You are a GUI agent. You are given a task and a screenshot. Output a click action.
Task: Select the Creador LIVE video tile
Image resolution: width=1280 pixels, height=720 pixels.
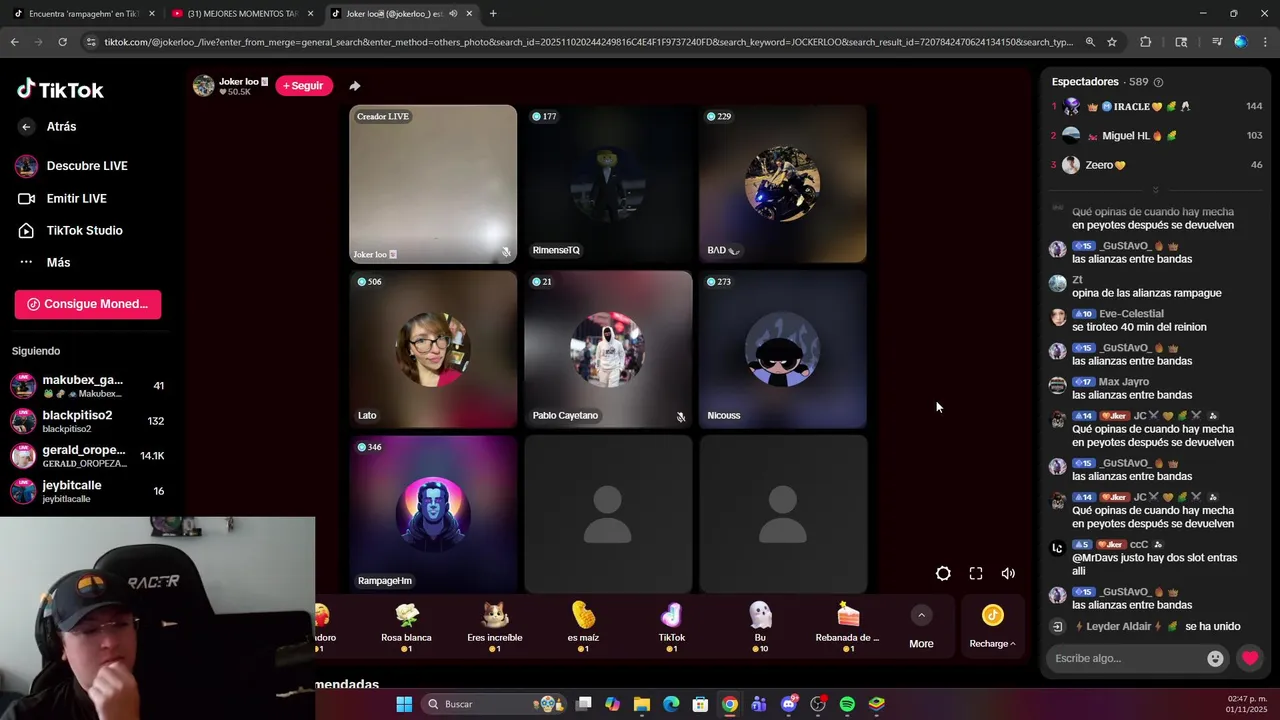pyautogui.click(x=433, y=184)
